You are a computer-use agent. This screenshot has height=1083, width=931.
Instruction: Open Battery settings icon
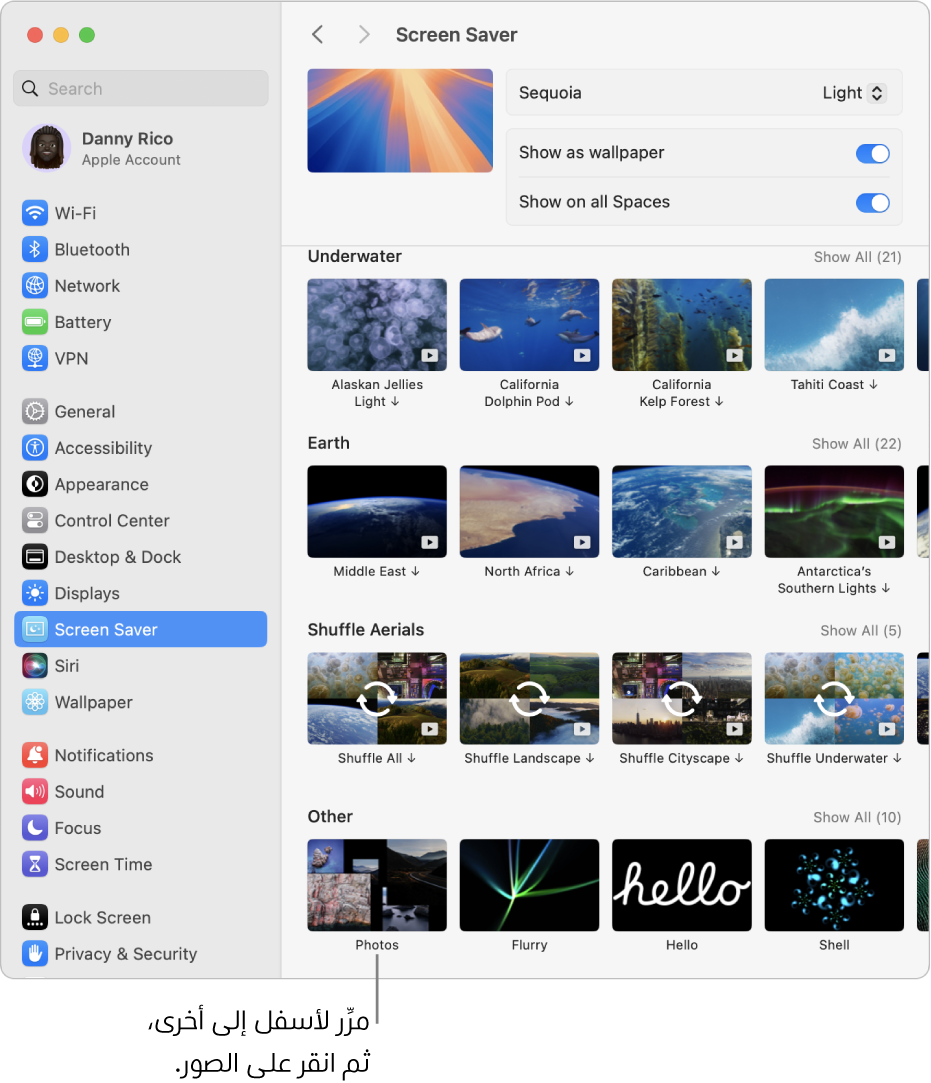tap(35, 322)
